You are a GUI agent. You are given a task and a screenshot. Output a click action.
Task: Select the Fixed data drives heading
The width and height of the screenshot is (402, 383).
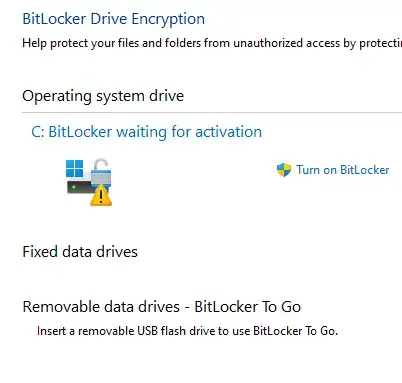point(80,252)
